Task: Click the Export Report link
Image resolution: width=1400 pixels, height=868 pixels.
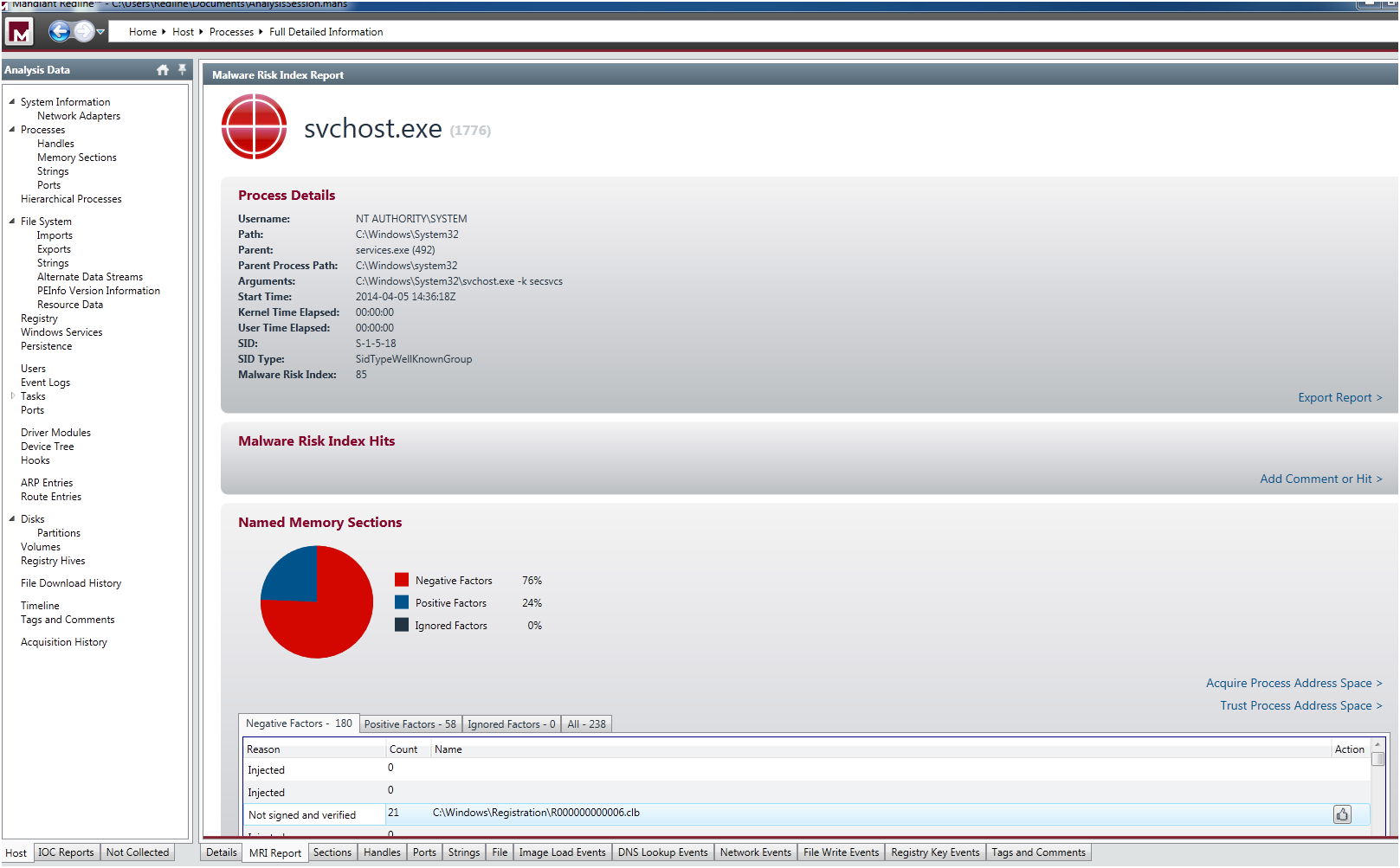Action: click(1339, 397)
